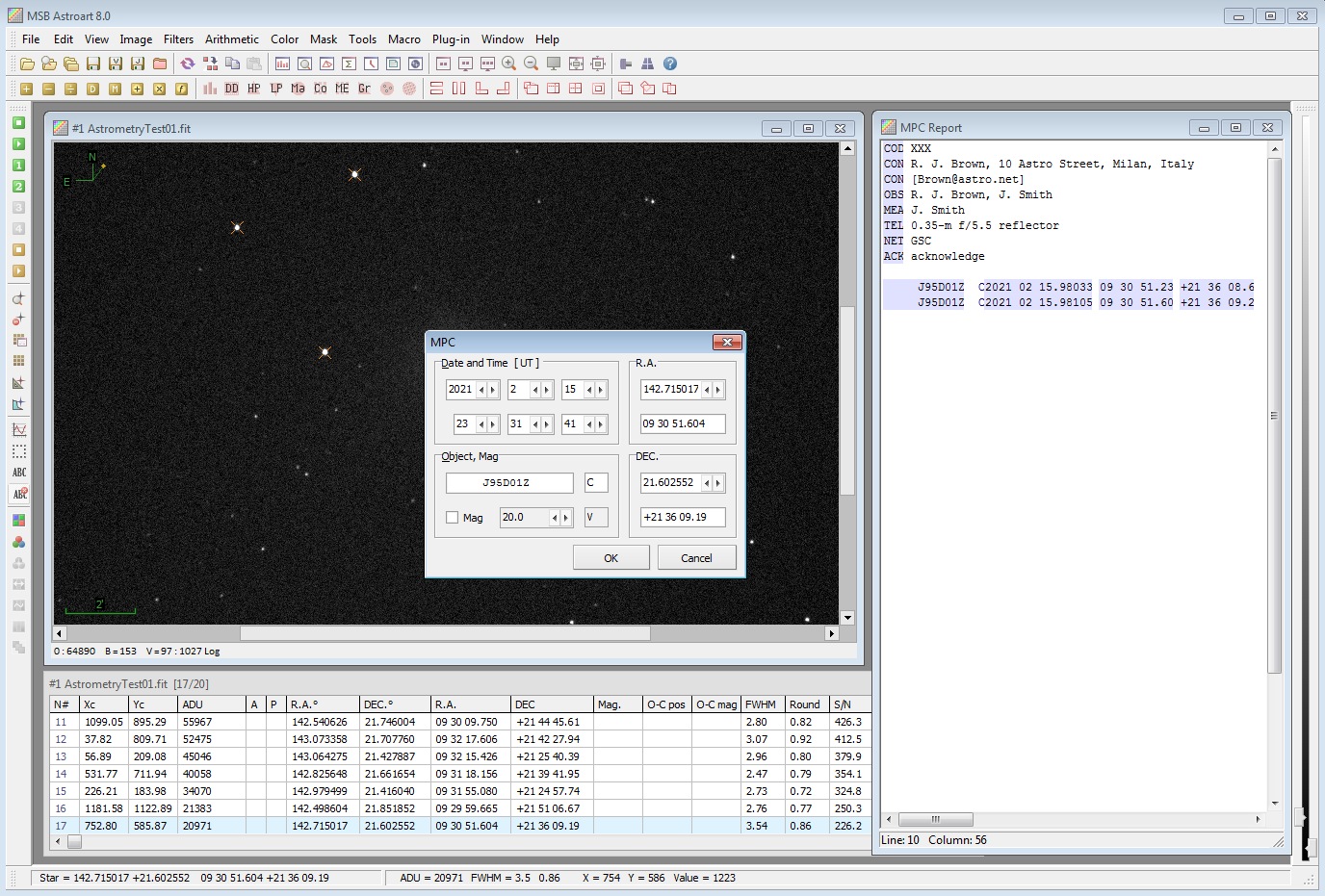The width and height of the screenshot is (1325, 896).
Task: Increase the day 15 stepper
Action: click(x=601, y=390)
